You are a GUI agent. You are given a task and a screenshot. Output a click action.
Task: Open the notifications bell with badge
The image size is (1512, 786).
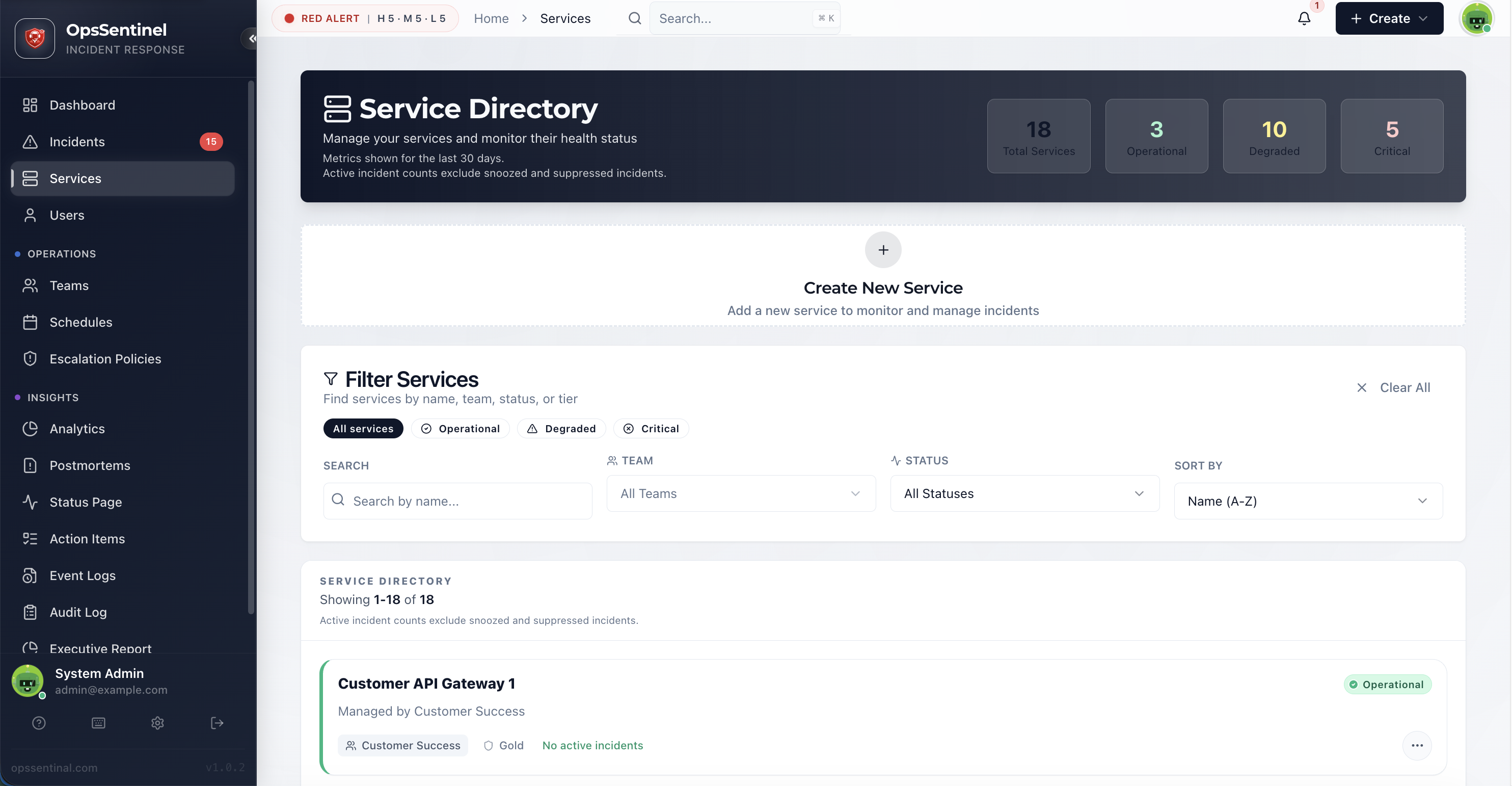coord(1304,18)
